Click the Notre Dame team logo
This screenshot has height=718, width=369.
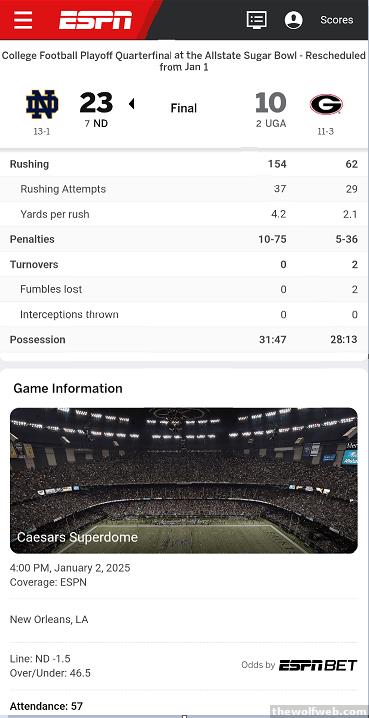[x=42, y=104]
